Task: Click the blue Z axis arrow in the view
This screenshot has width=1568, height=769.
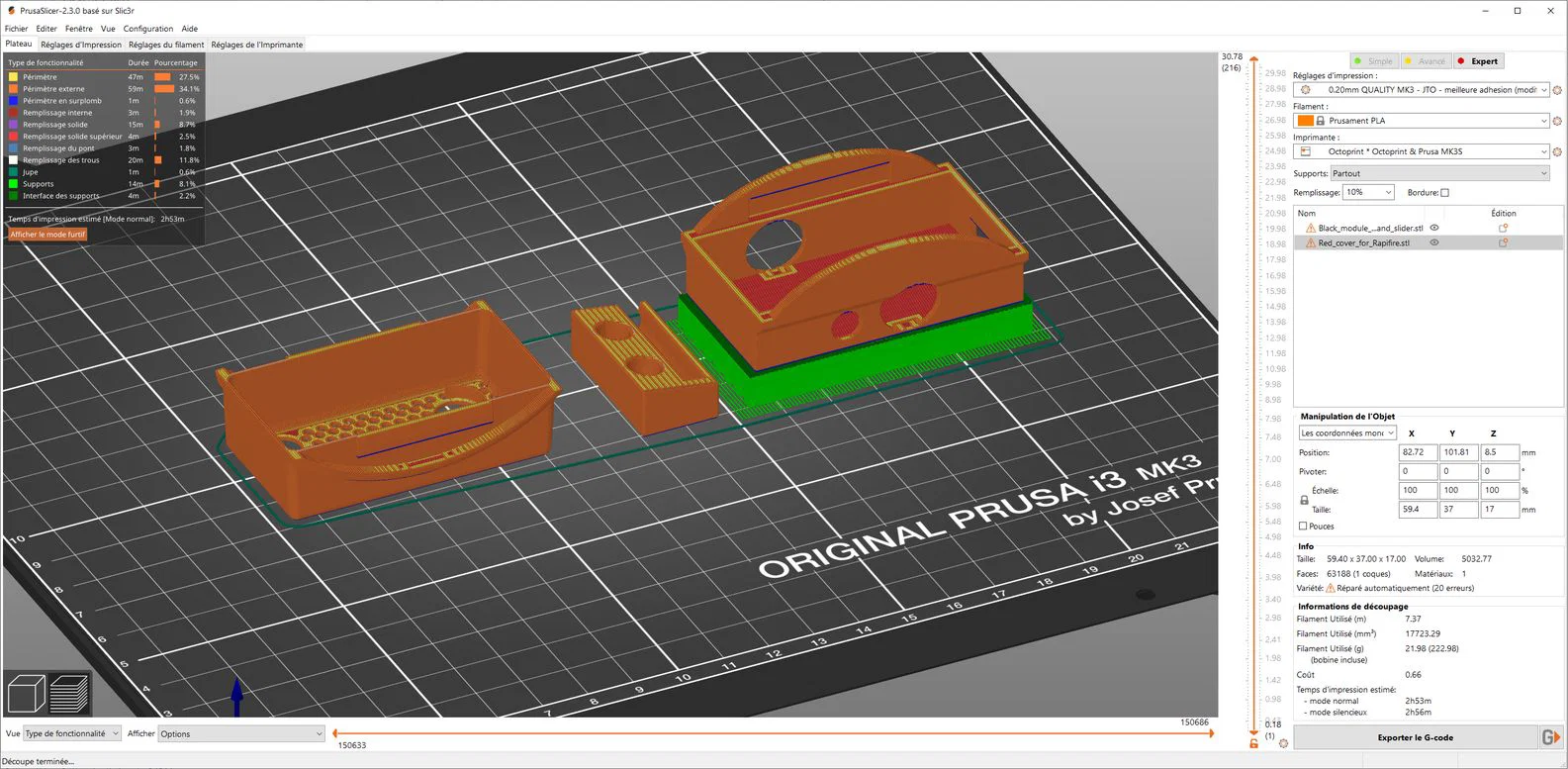Action: point(236,696)
